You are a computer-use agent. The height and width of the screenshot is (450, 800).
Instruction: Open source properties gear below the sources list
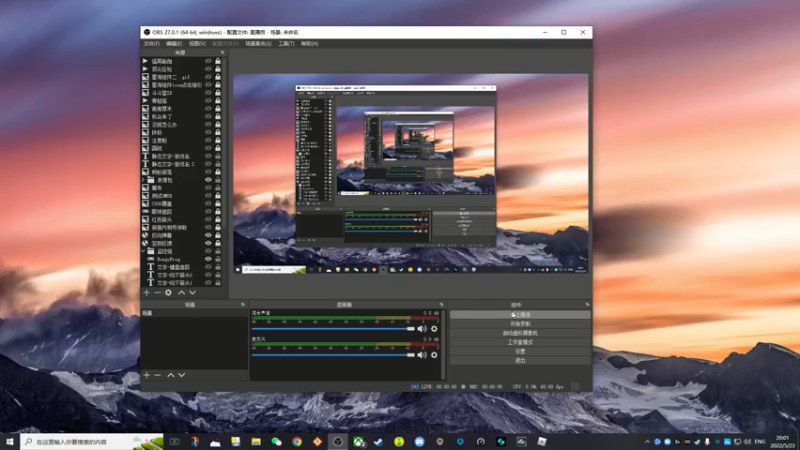click(x=168, y=293)
